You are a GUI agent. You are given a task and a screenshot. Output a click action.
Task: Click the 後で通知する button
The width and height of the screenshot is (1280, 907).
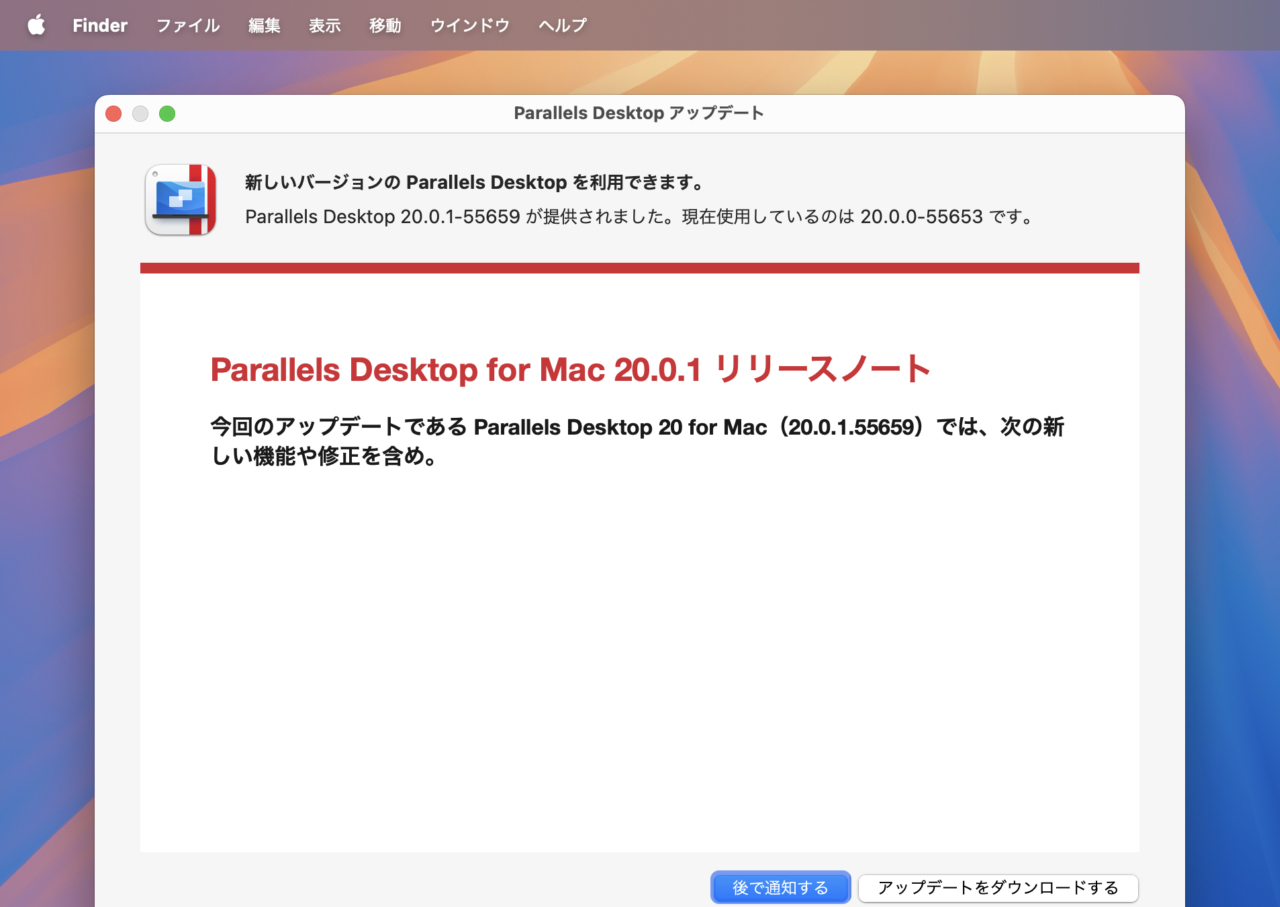[781, 887]
